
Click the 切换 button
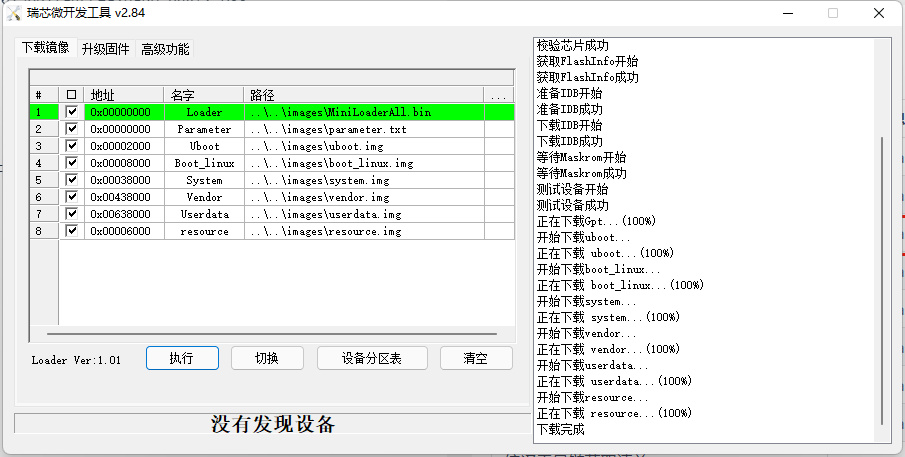tap(267, 358)
